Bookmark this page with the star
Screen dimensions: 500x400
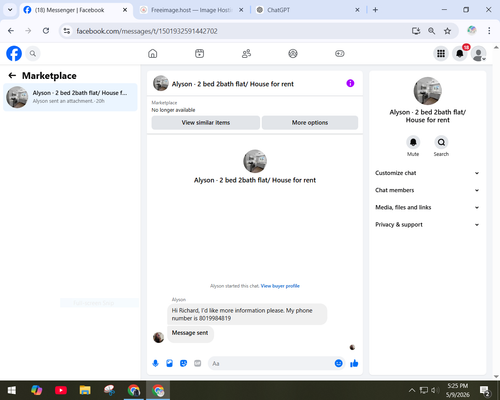click(447, 31)
